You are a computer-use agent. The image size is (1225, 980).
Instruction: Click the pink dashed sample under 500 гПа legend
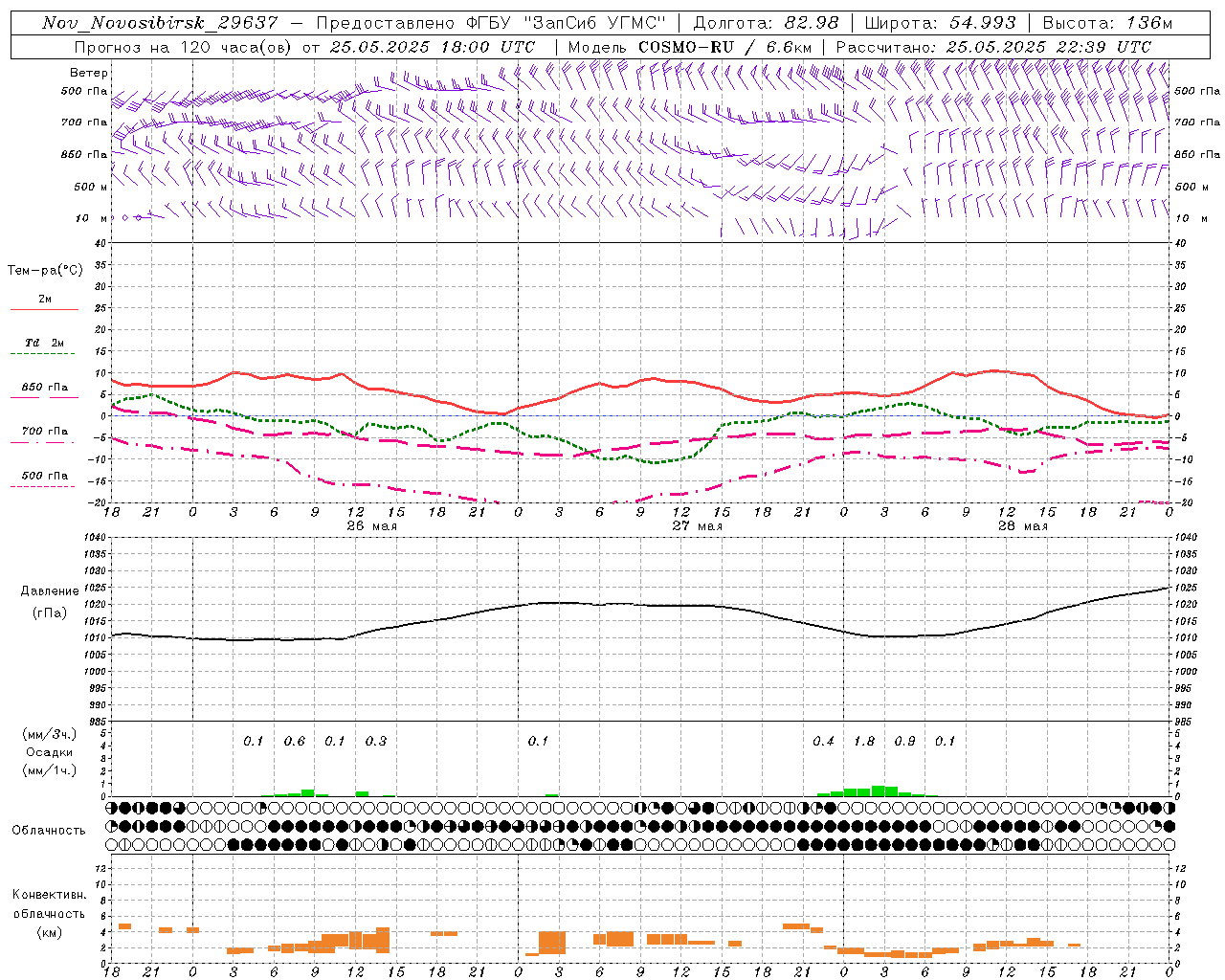(x=42, y=487)
